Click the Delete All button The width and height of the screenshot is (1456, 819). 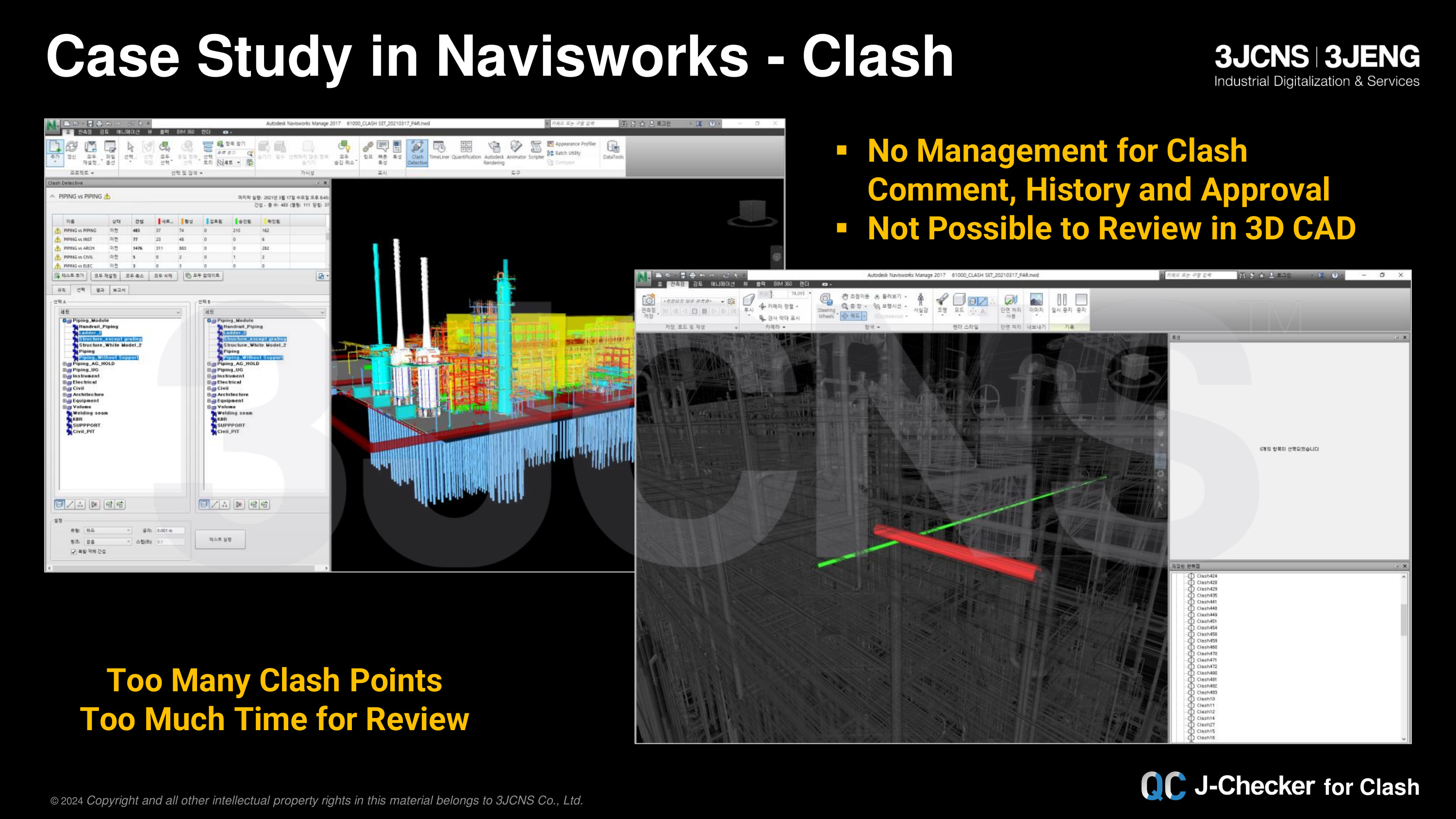click(164, 276)
